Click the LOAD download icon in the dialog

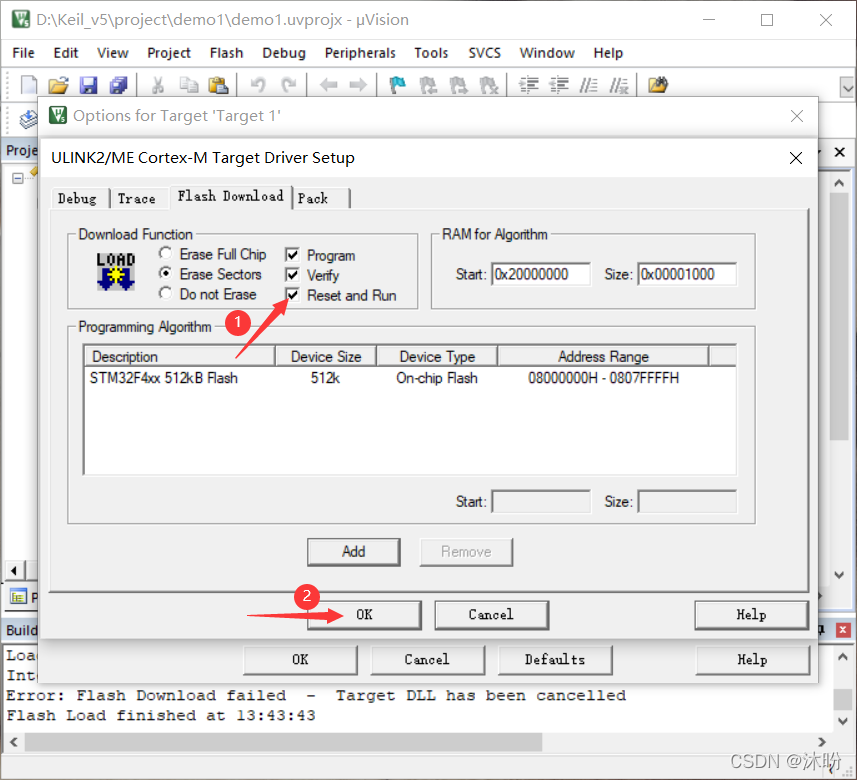pyautogui.click(x=116, y=272)
